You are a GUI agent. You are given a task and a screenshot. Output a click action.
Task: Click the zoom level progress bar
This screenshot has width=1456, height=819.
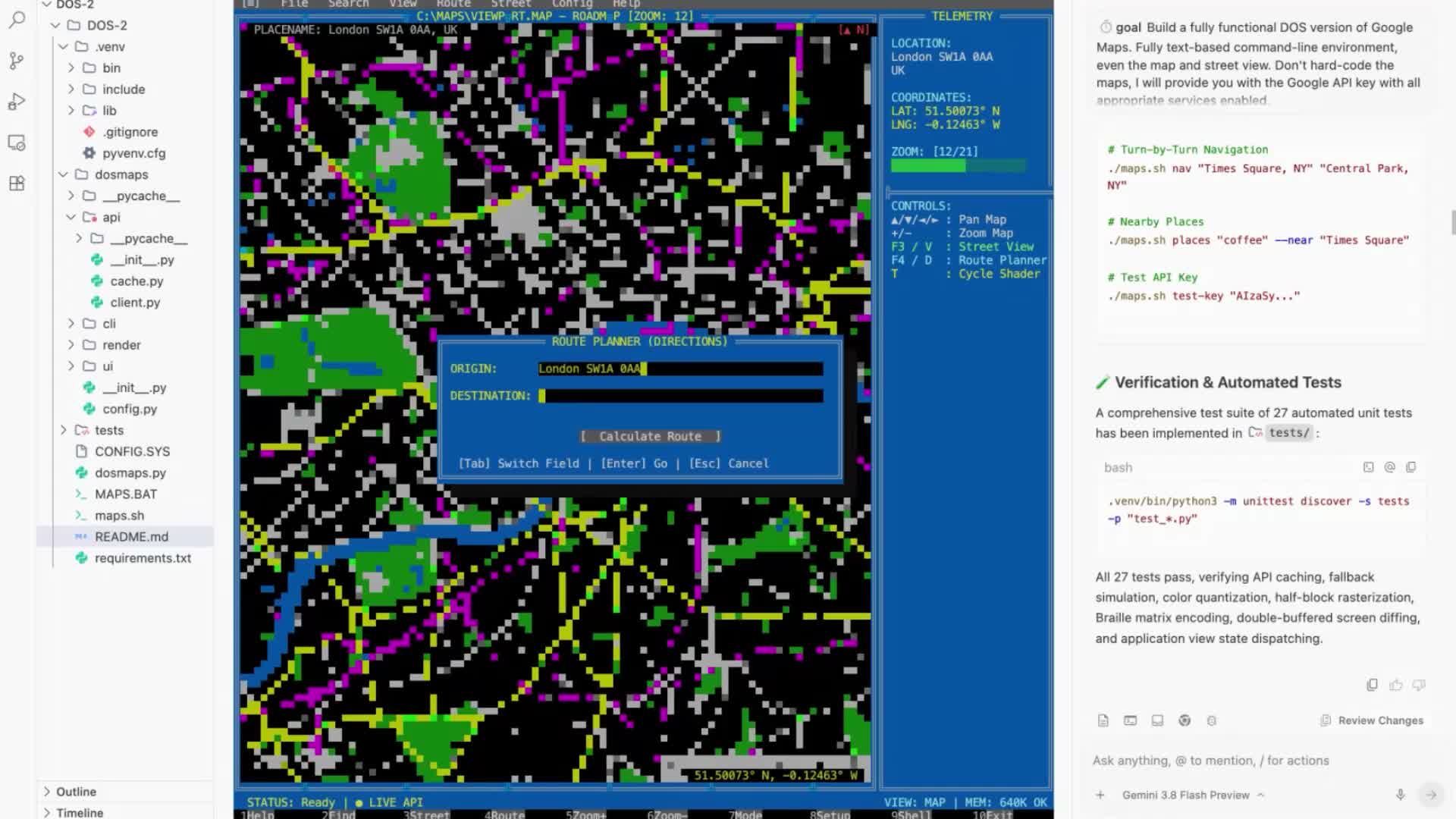pyautogui.click(x=959, y=165)
